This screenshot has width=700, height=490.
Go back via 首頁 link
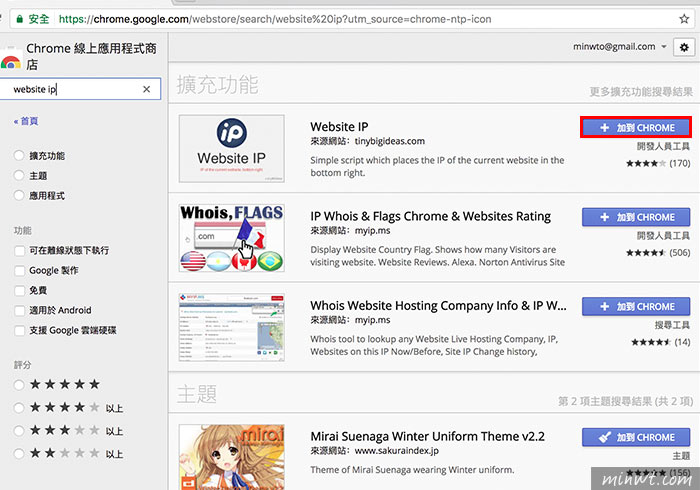click(26, 121)
